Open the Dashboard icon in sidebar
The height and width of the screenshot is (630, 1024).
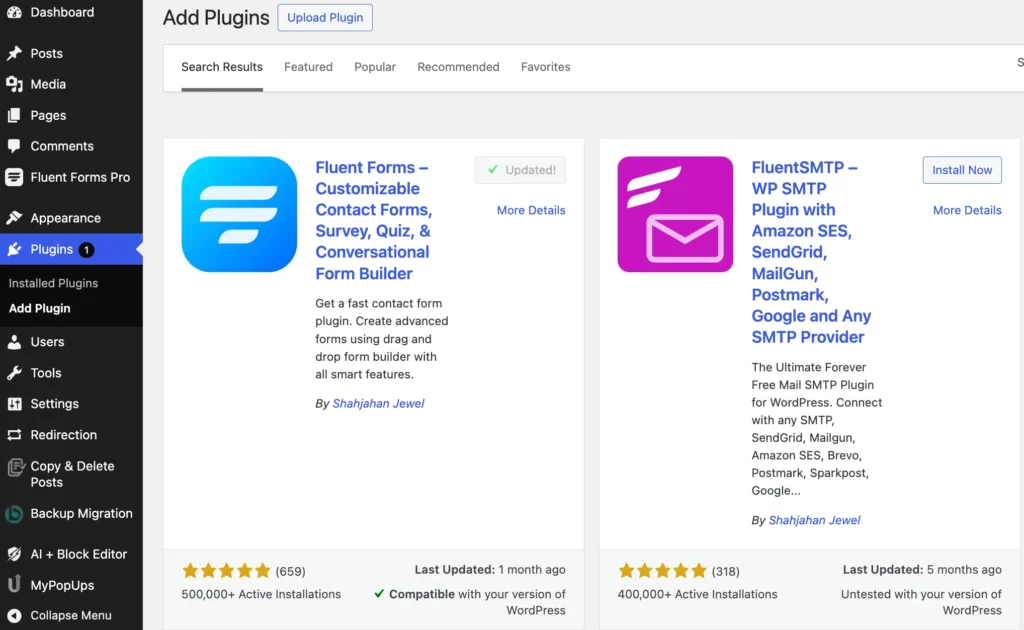(14, 12)
